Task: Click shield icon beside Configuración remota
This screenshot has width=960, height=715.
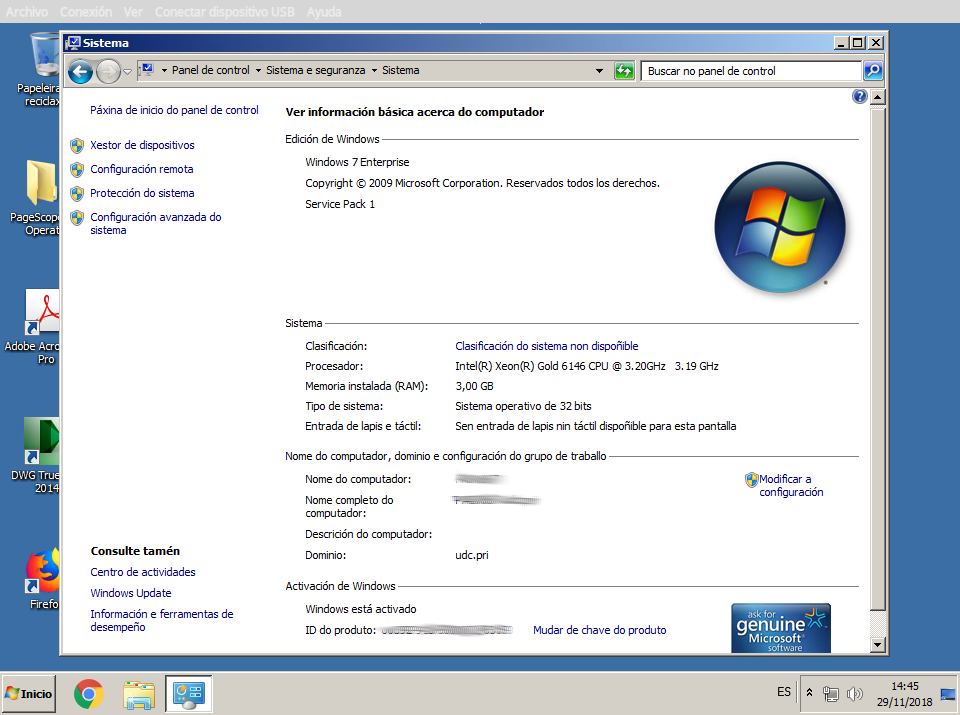Action: 77,170
